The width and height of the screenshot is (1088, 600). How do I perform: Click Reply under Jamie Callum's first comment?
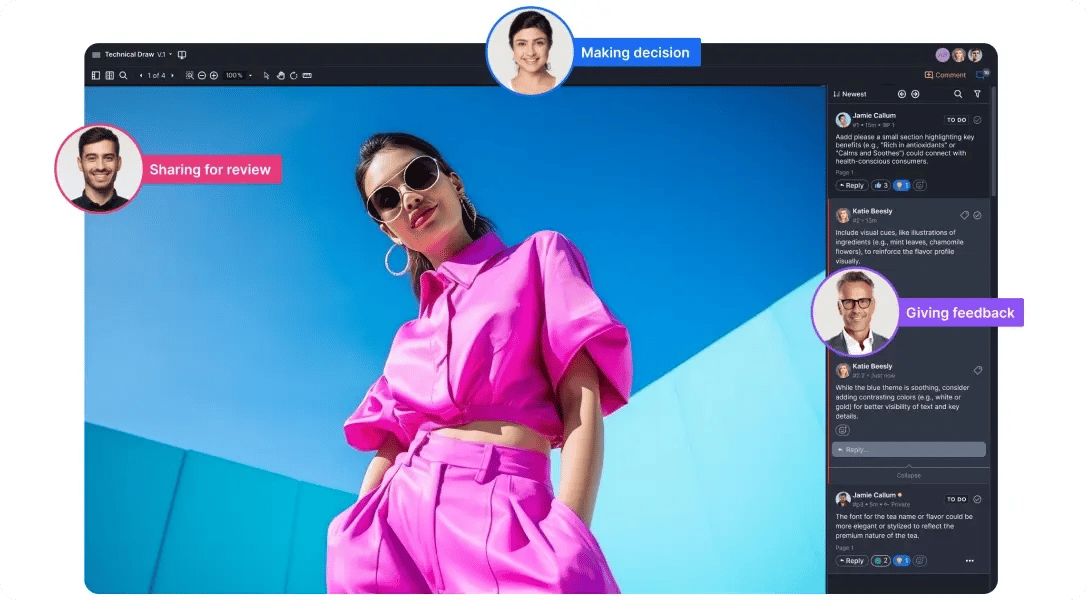(x=852, y=185)
